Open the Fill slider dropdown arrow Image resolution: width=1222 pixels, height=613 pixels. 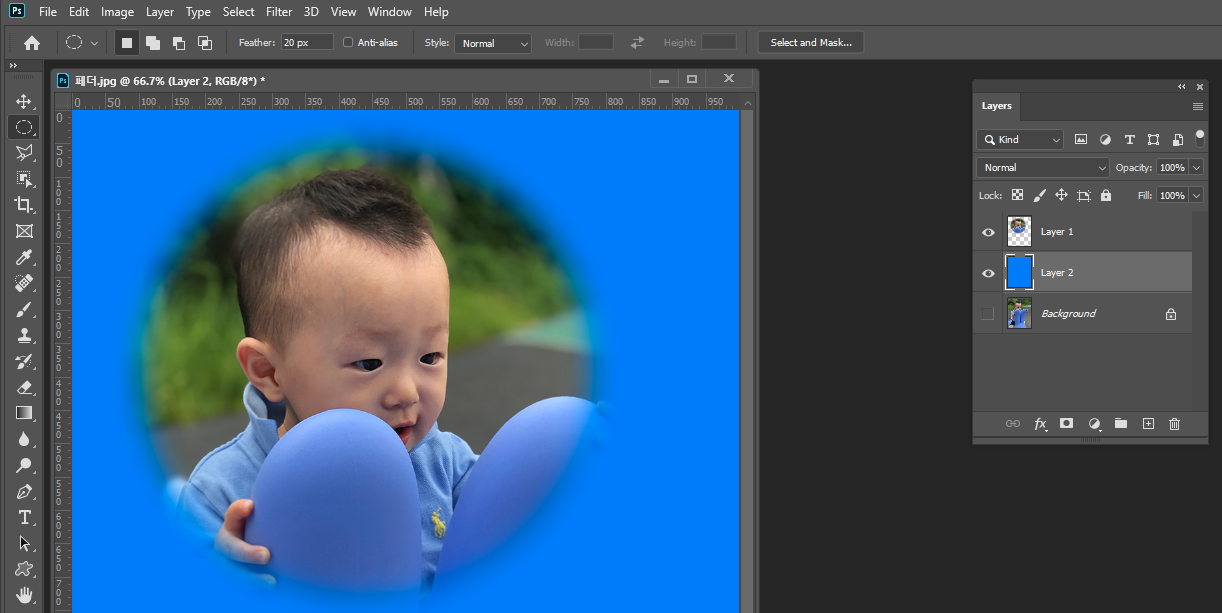point(1196,196)
